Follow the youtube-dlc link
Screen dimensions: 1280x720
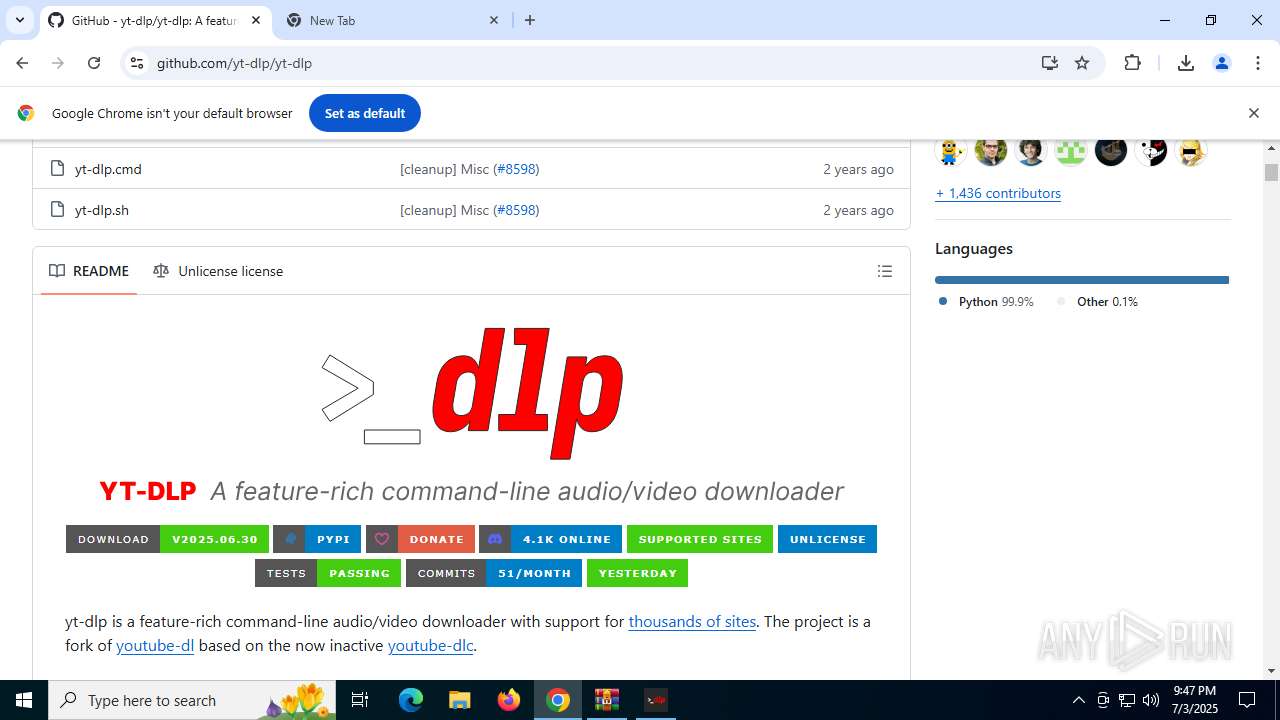[430, 645]
